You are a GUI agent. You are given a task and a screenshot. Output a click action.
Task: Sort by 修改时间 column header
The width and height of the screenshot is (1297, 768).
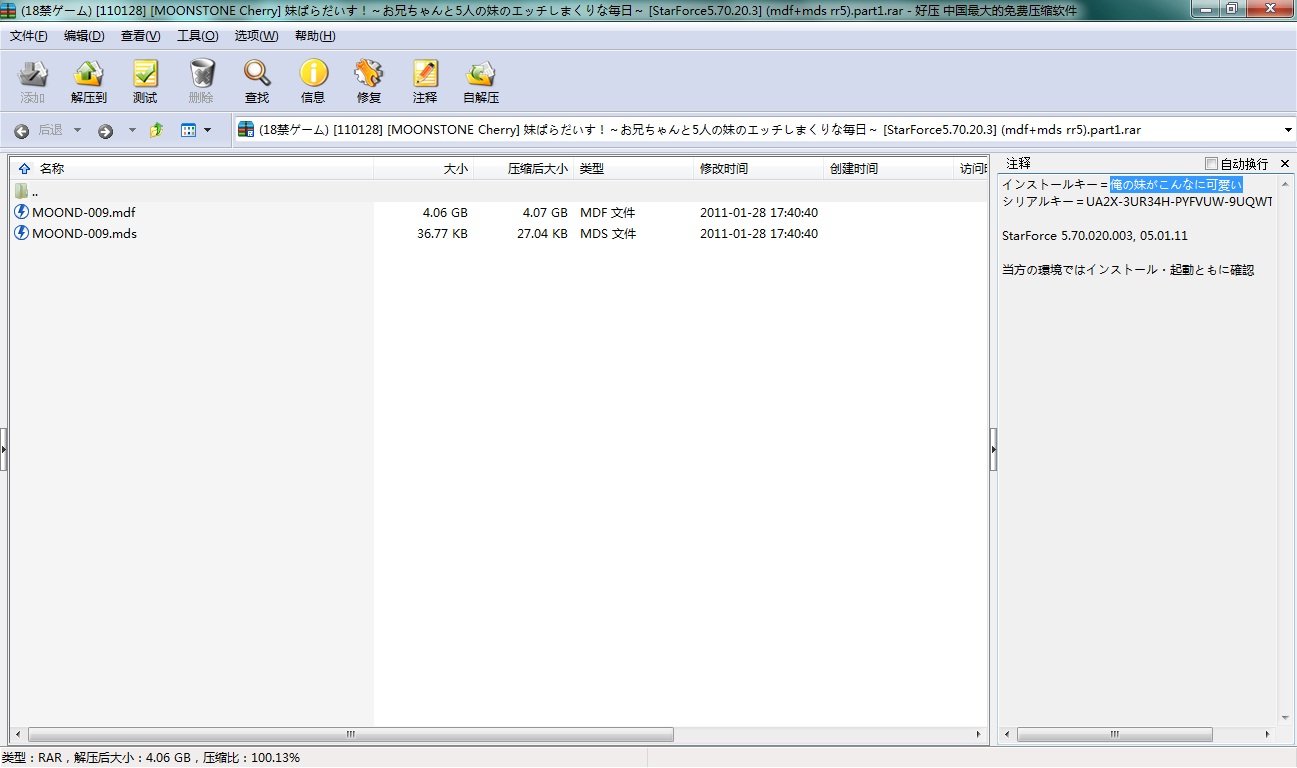[723, 169]
